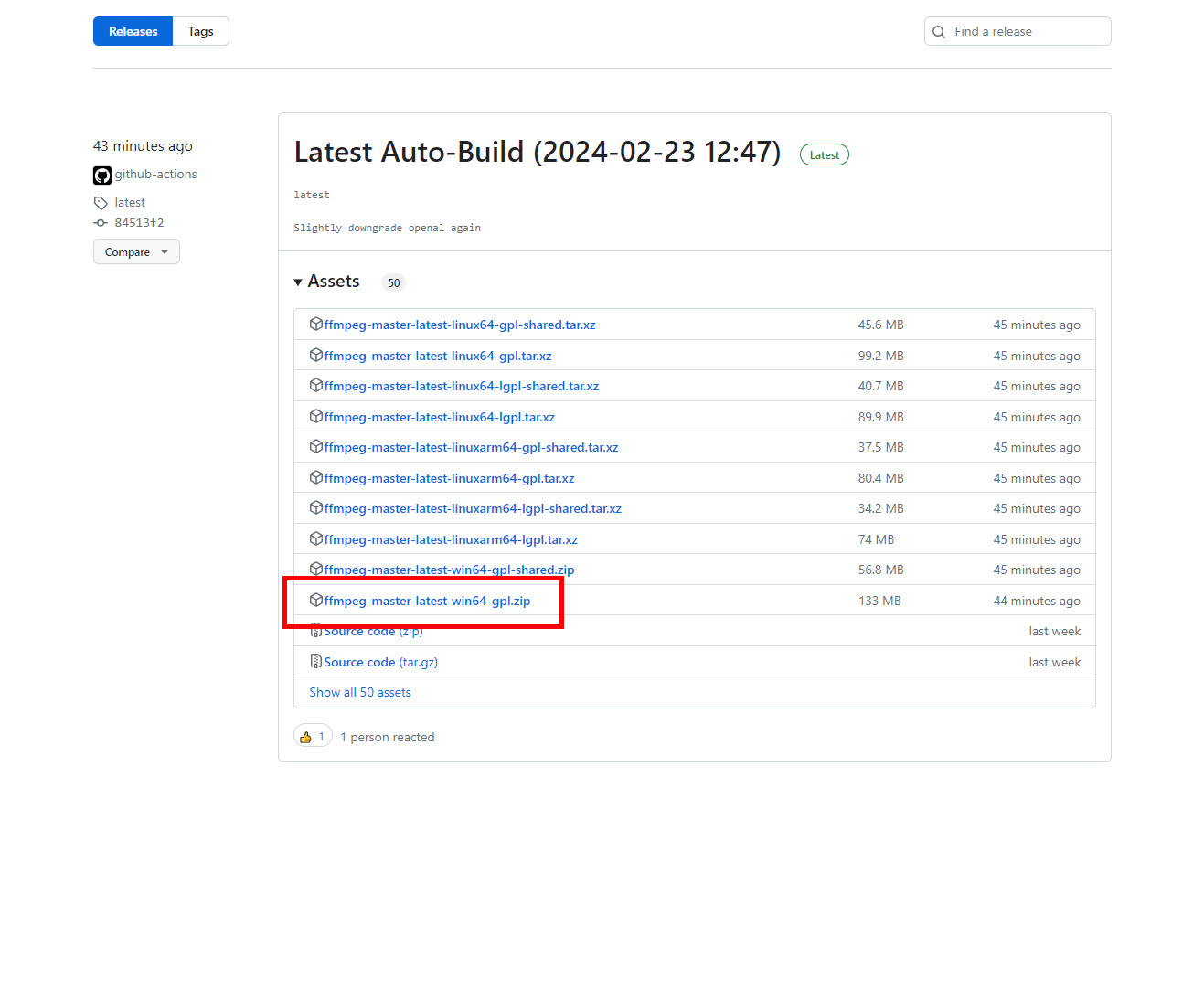
Task: Click package icon for win64-gpl.zip
Action: 316,600
